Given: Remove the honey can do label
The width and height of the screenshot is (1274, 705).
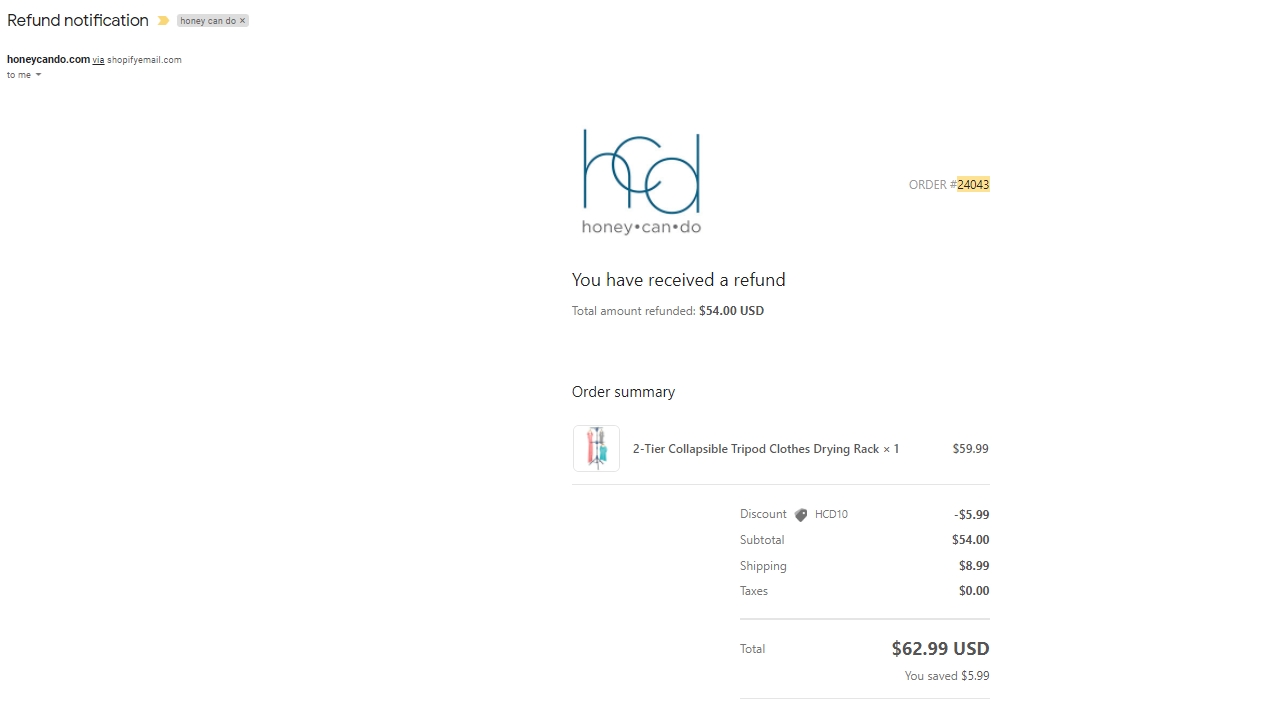Looking at the screenshot, I should 242,21.
